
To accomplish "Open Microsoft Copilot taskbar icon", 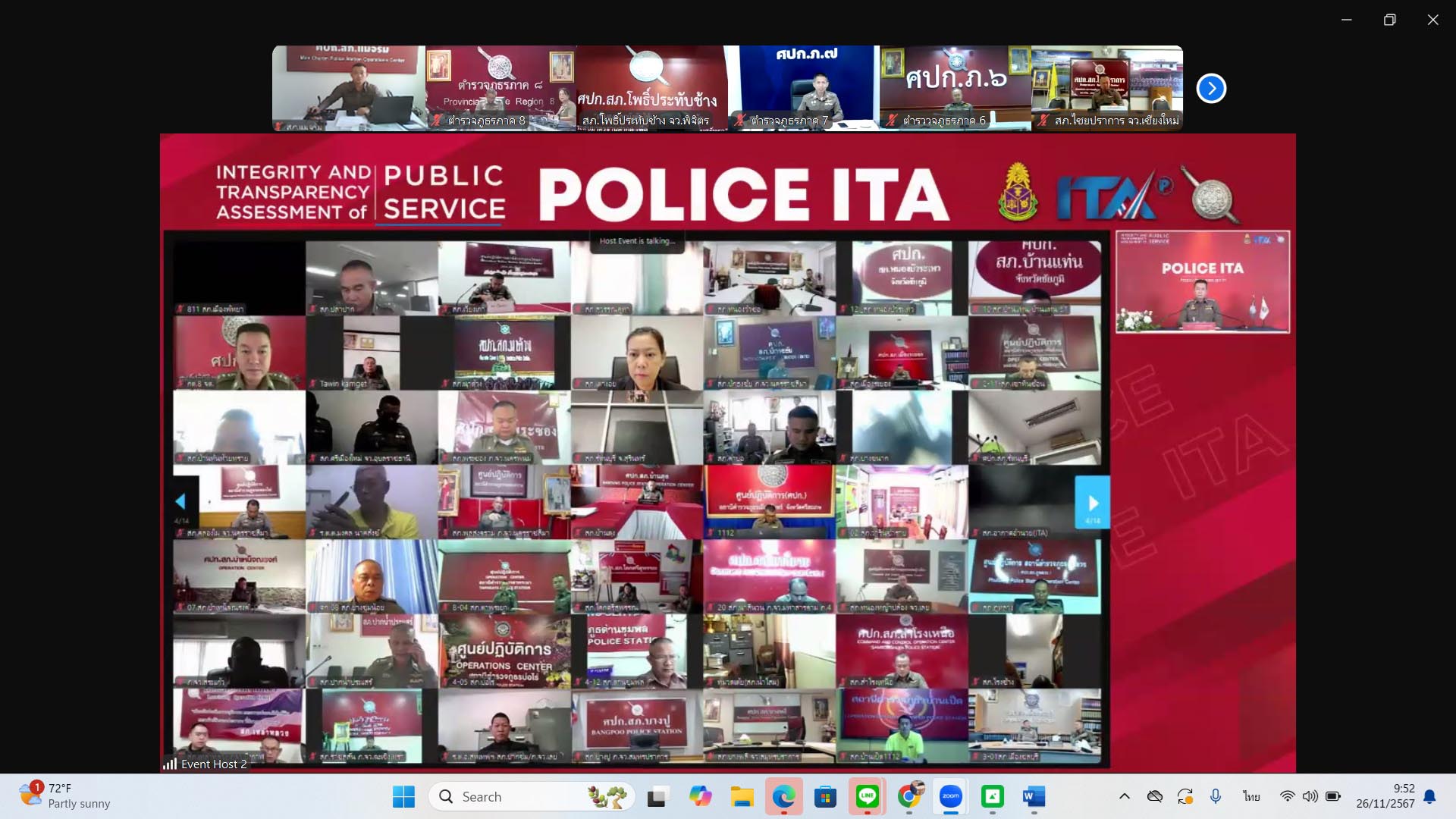I will (700, 796).
